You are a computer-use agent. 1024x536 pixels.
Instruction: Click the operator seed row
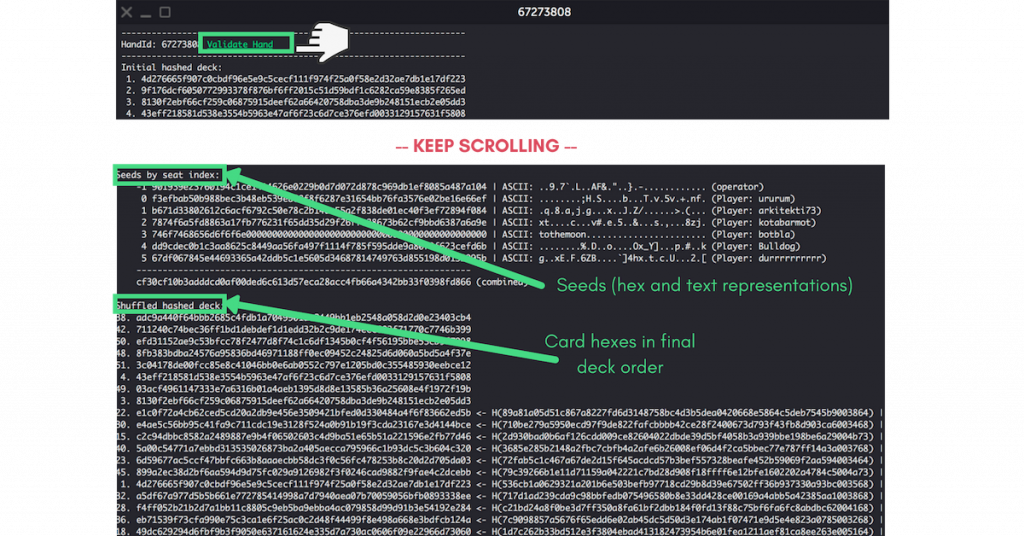pyautogui.click(x=450, y=187)
